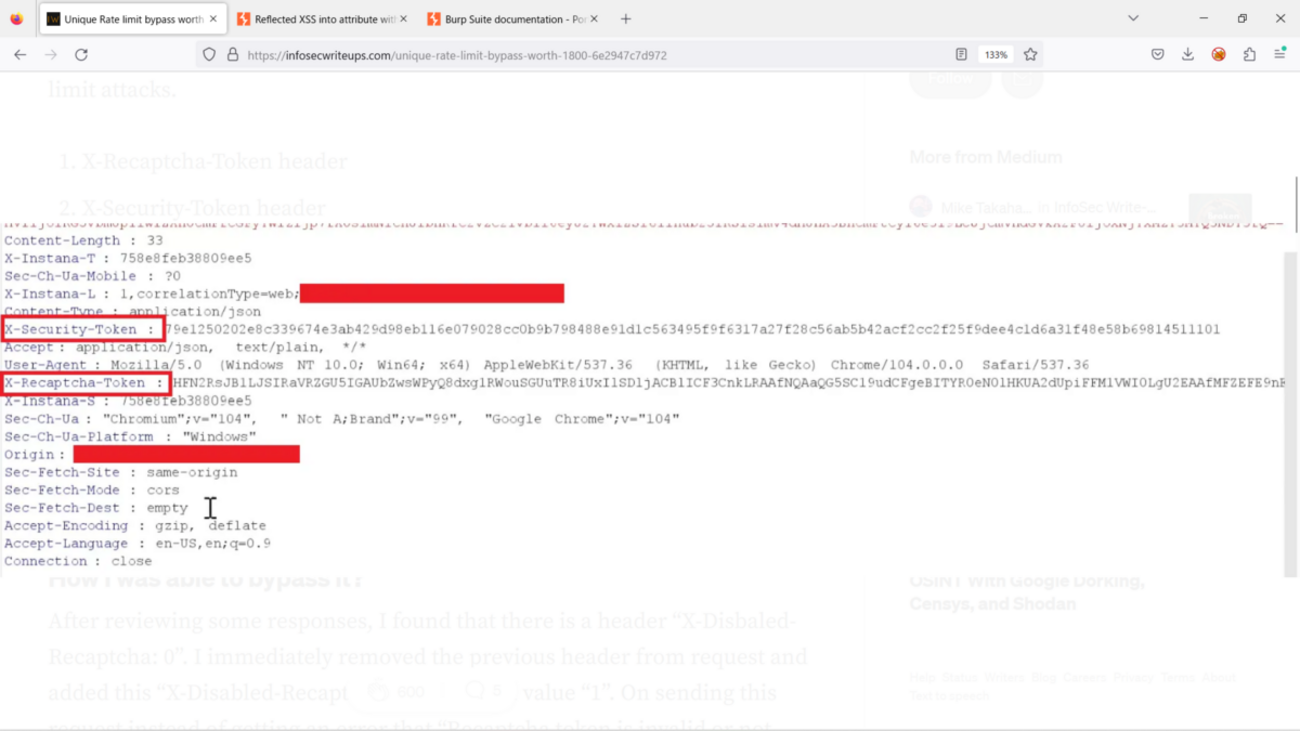Go back to previous page
This screenshot has width=1300, height=731.
point(20,55)
